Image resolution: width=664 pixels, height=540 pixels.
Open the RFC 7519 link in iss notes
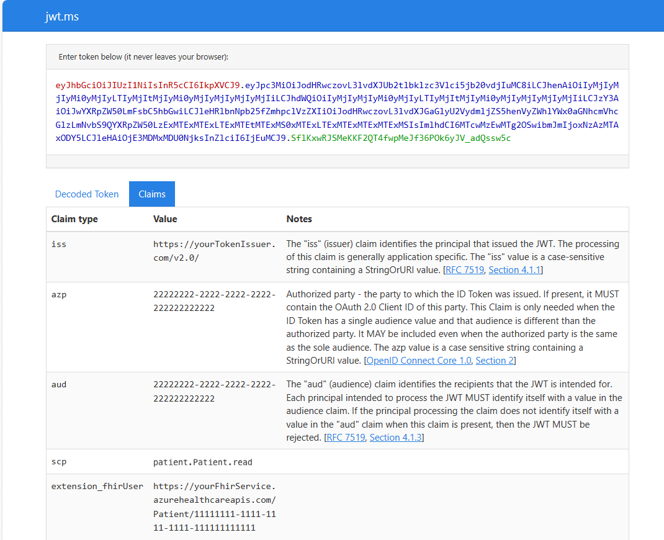tap(464, 270)
